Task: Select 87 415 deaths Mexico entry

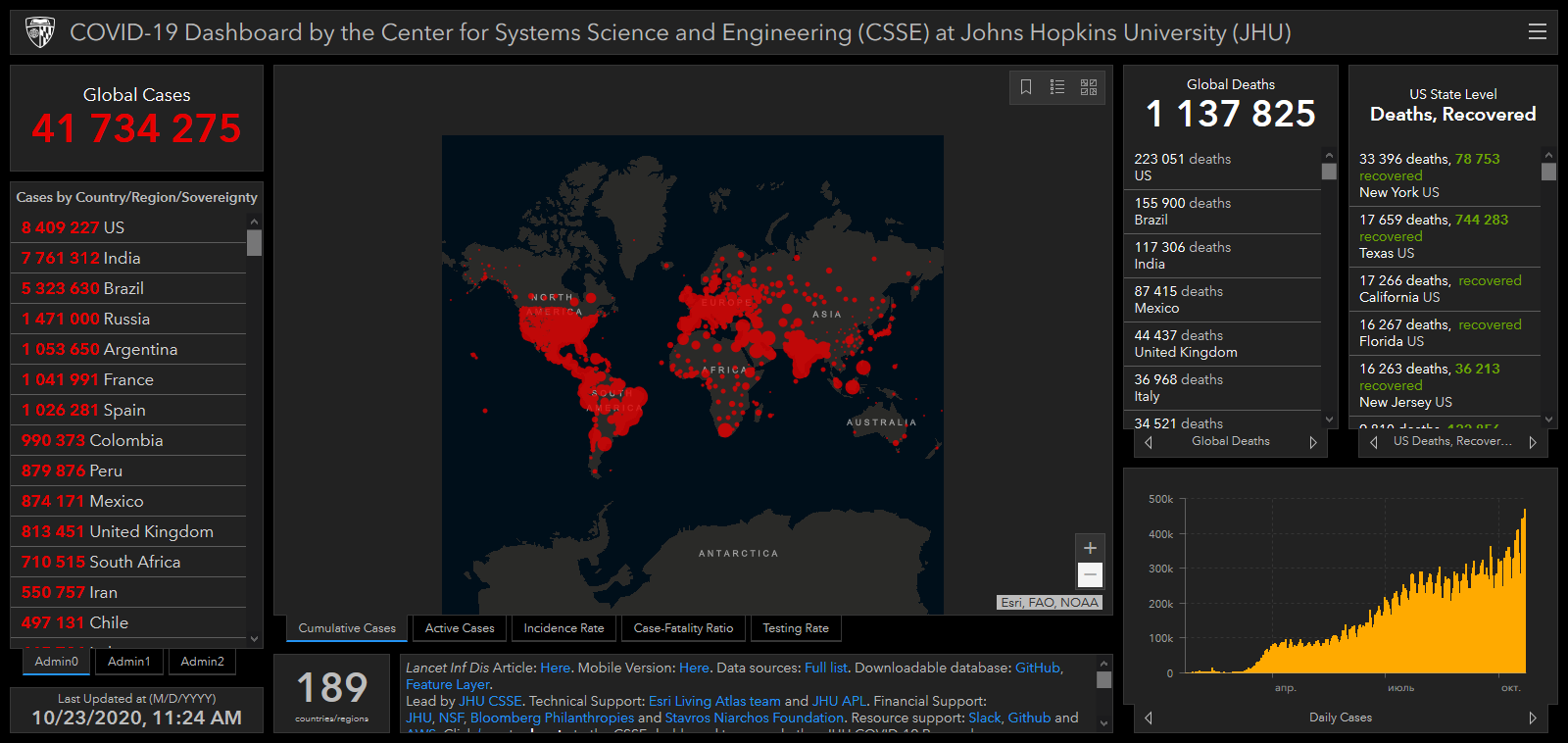Action: click(1222, 300)
